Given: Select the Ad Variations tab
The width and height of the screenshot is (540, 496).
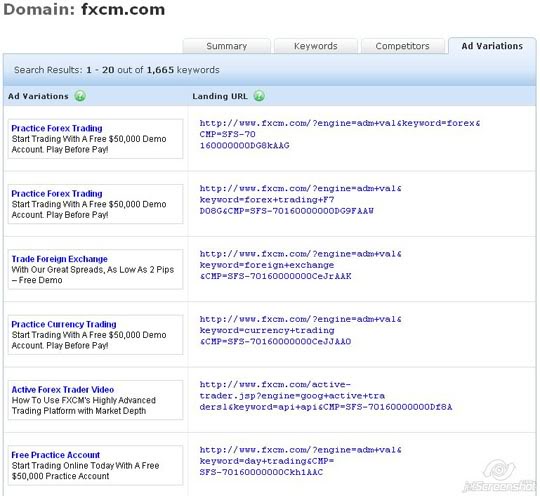Looking at the screenshot, I should [492, 46].
